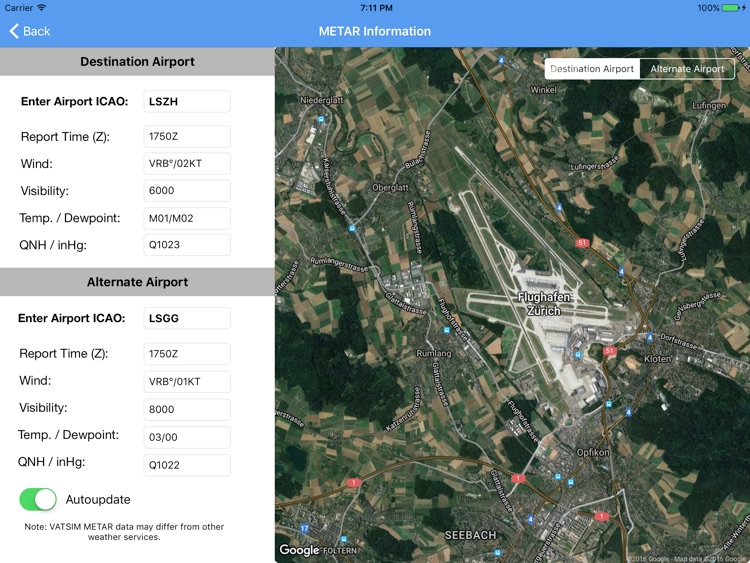Tap the 7:11 PM status bar clock
The width and height of the screenshot is (750, 563).
click(376, 8)
